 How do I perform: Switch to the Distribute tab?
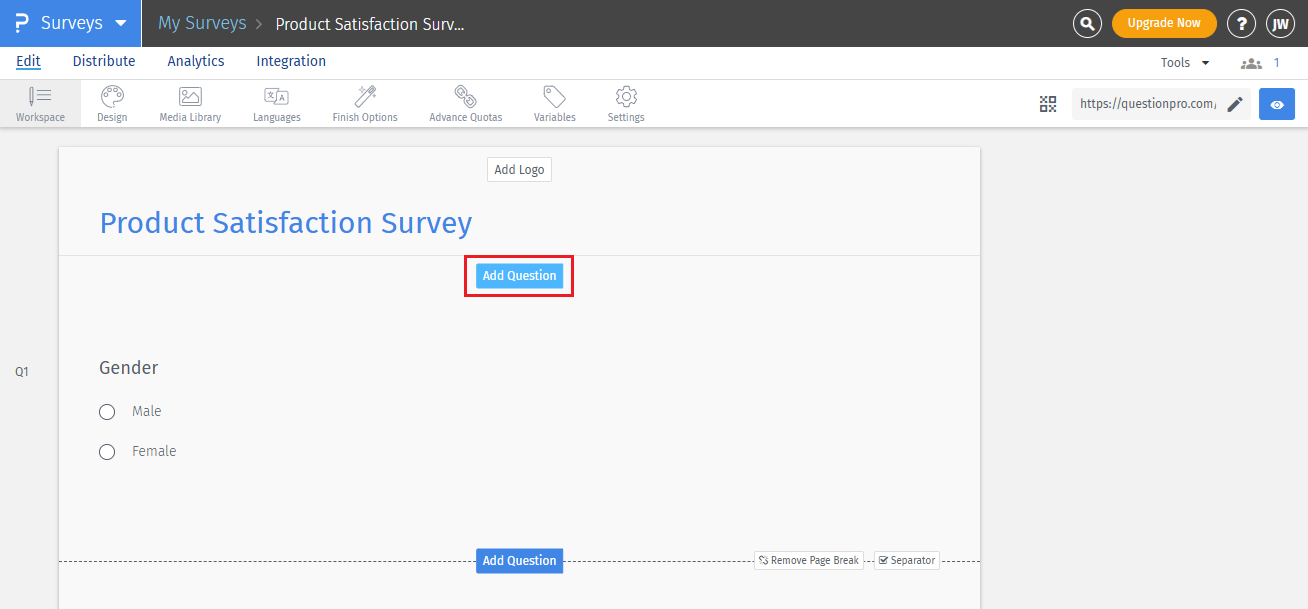pos(104,61)
